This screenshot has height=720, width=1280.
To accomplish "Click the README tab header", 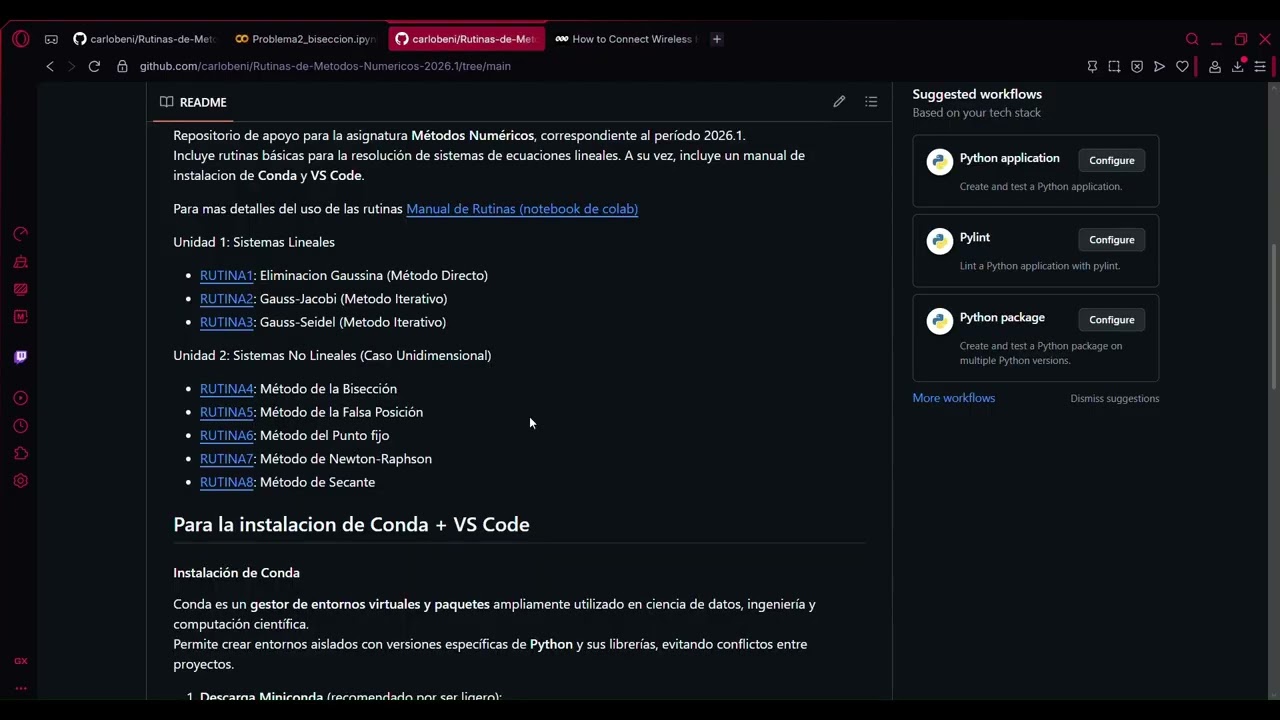I will 194,102.
